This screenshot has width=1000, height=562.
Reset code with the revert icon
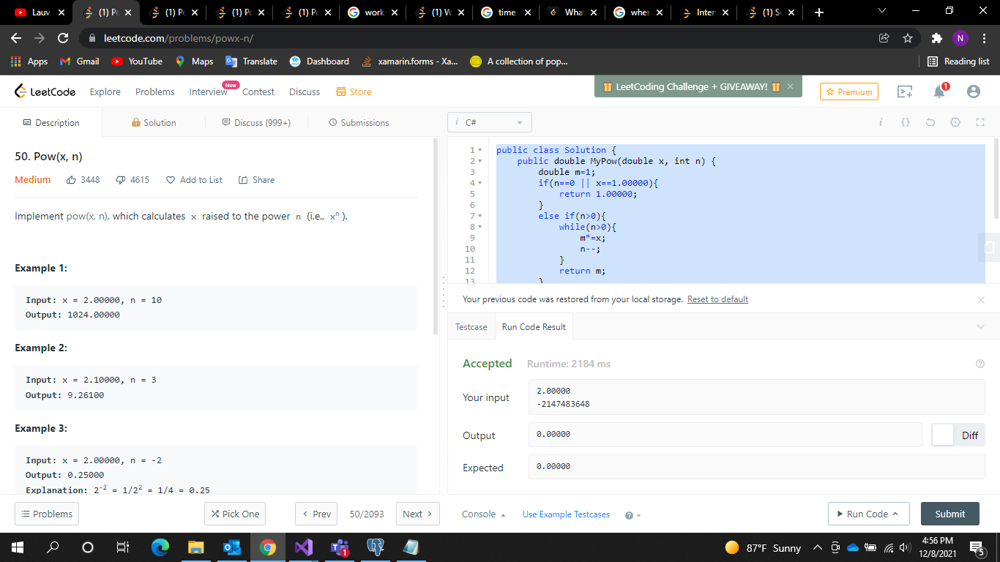[930, 123]
